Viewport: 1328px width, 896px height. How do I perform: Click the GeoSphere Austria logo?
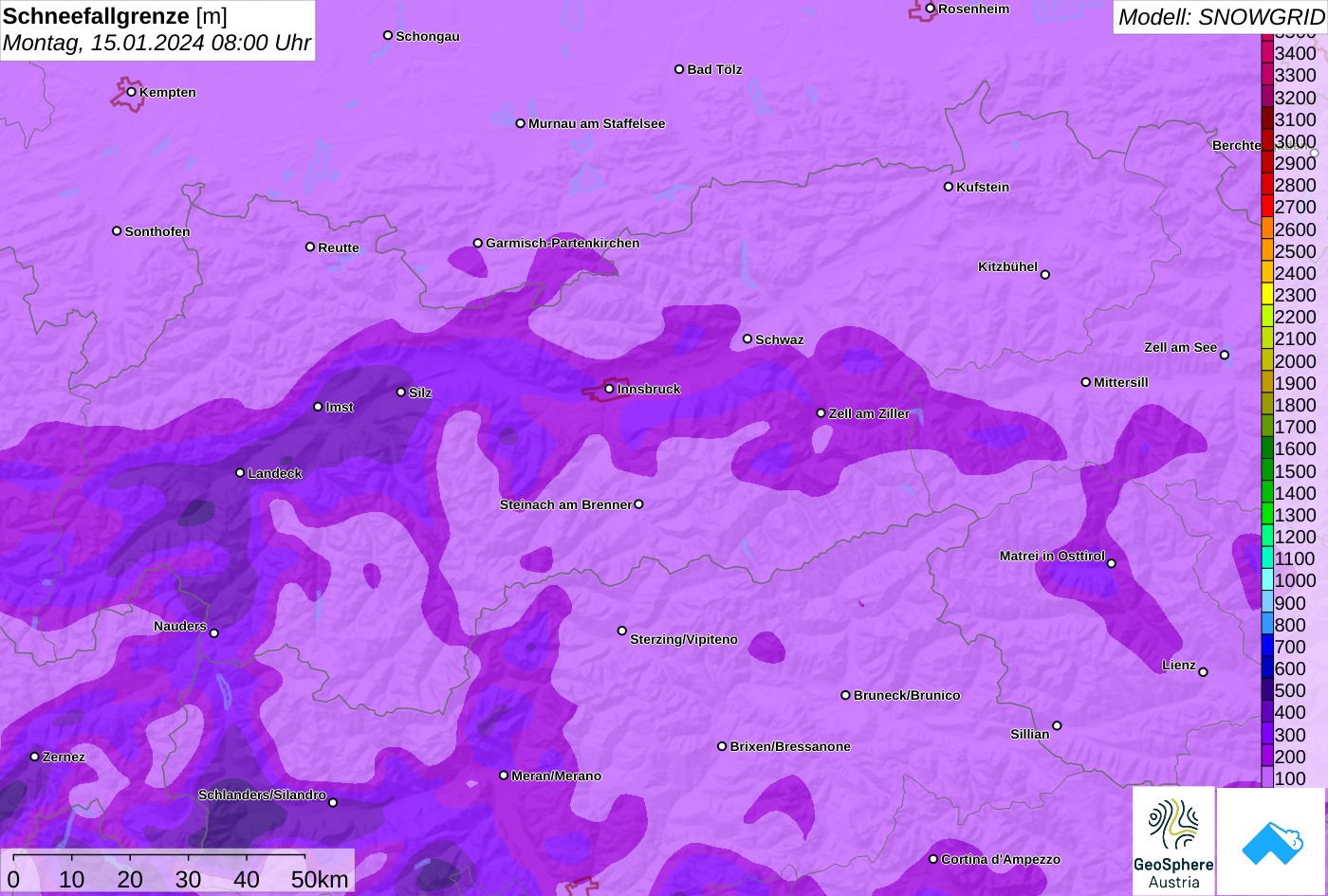click(x=1173, y=841)
